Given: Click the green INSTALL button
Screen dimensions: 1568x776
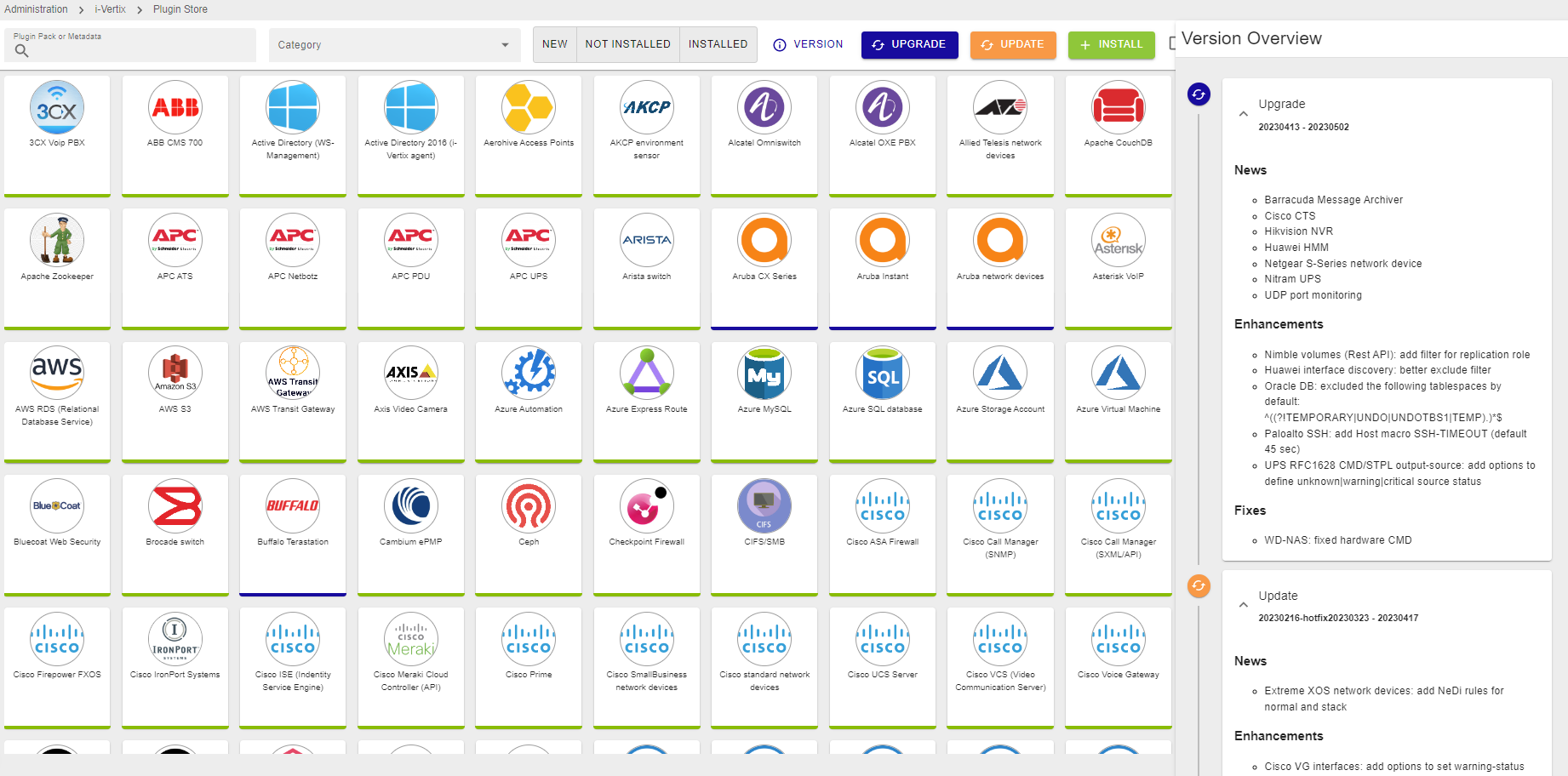Looking at the screenshot, I should (1112, 45).
